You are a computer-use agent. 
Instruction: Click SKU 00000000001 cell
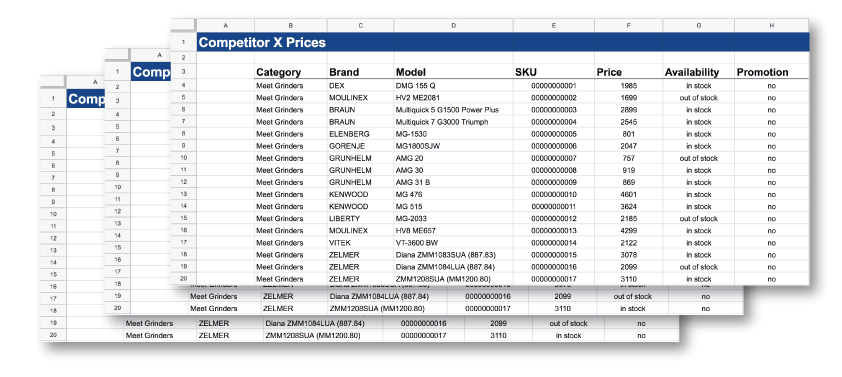[554, 85]
